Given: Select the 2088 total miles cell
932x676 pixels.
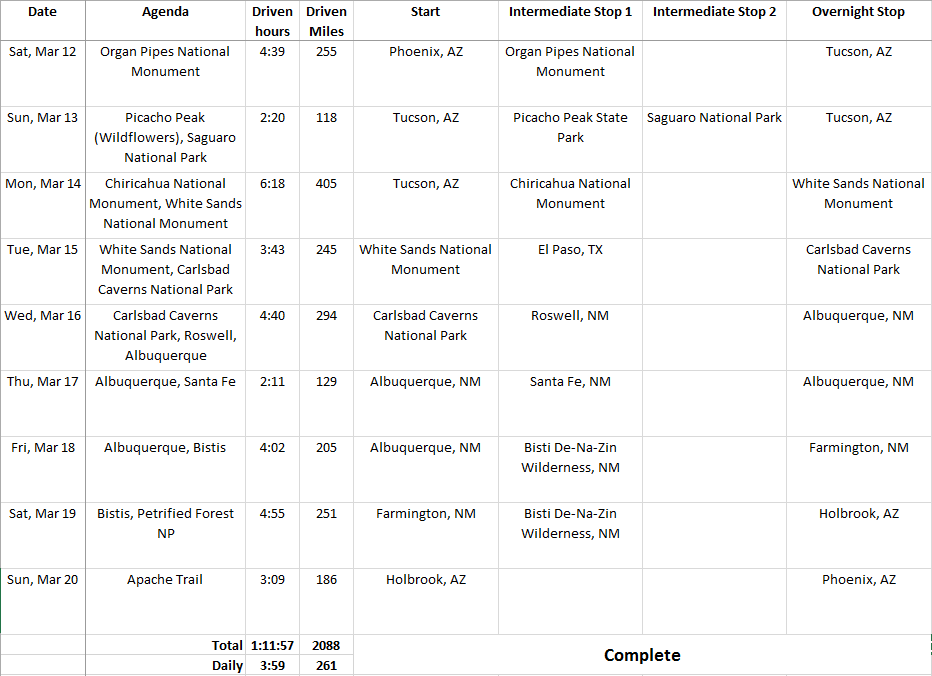Looking at the screenshot, I should [x=326, y=646].
